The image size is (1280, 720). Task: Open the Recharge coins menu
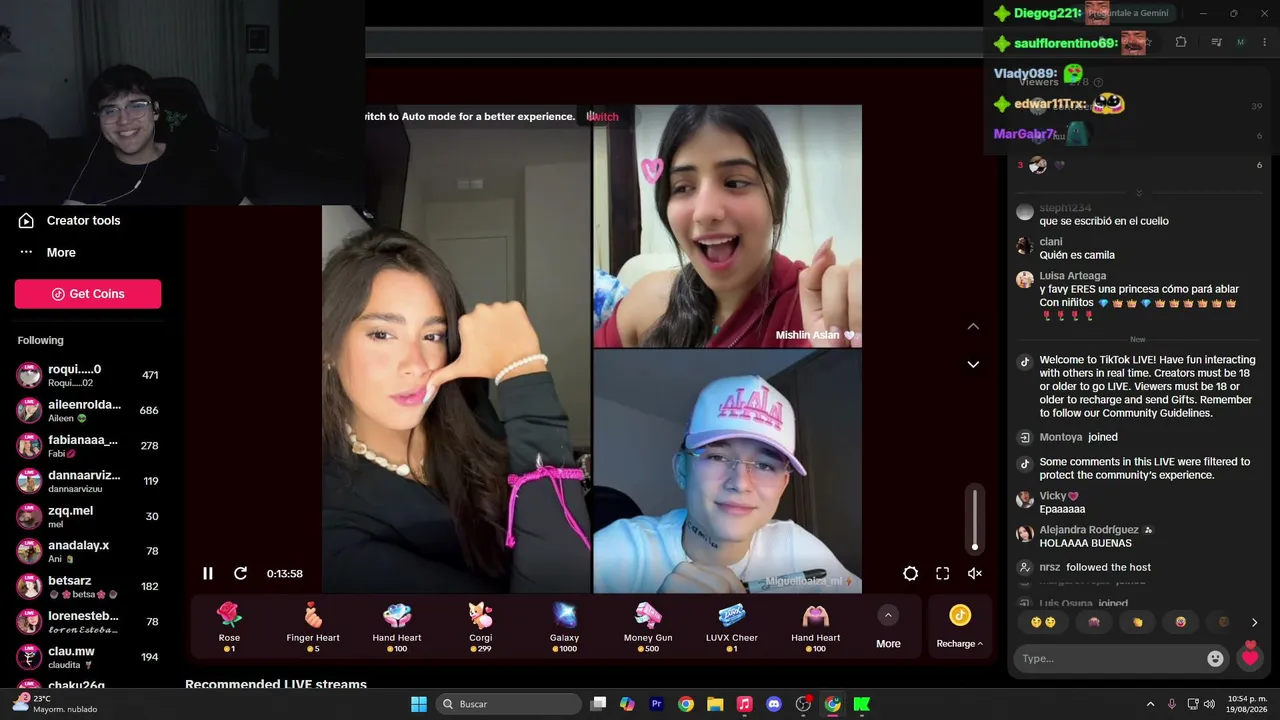click(960, 627)
